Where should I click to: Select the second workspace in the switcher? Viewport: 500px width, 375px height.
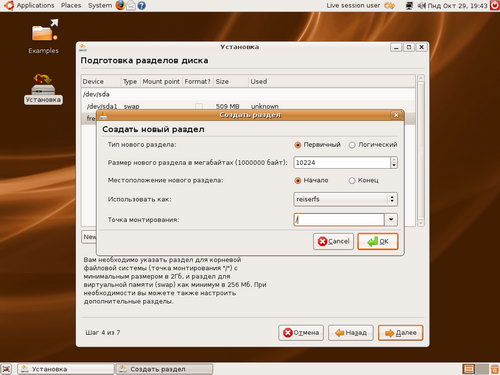482,369
